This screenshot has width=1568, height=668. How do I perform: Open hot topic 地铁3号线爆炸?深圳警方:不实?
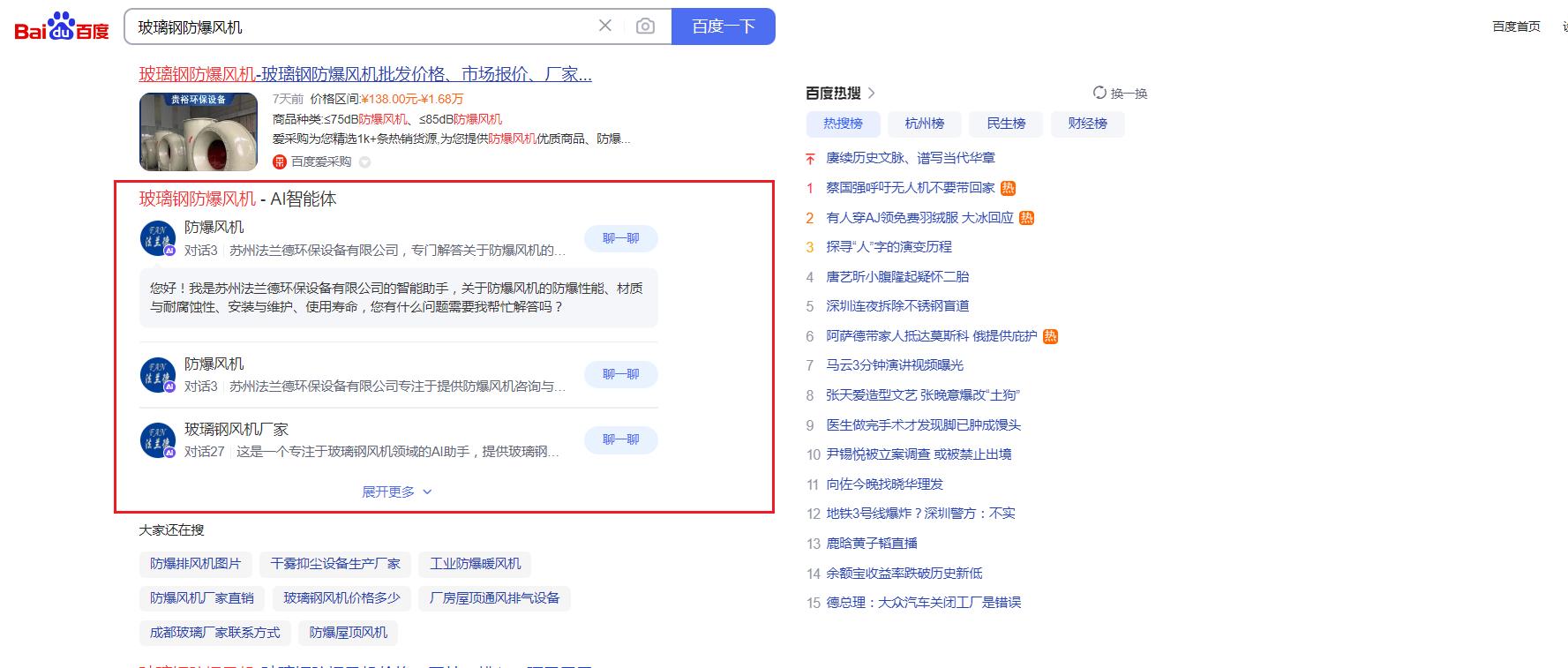coord(920,514)
